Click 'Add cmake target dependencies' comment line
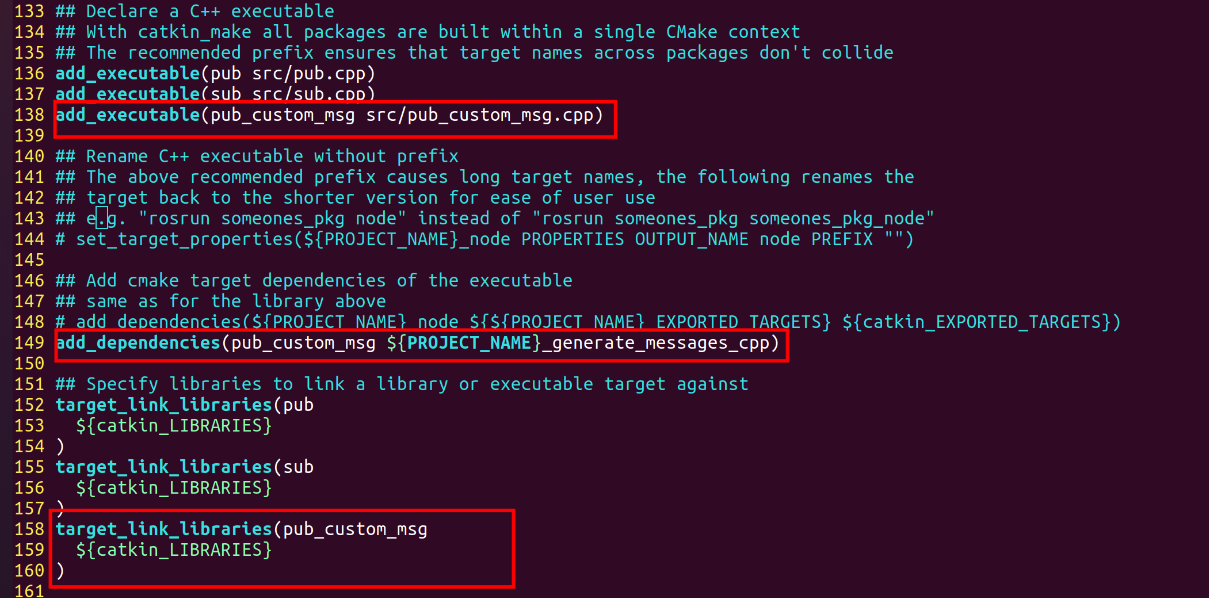Viewport: 1209px width, 598px height. [314, 280]
